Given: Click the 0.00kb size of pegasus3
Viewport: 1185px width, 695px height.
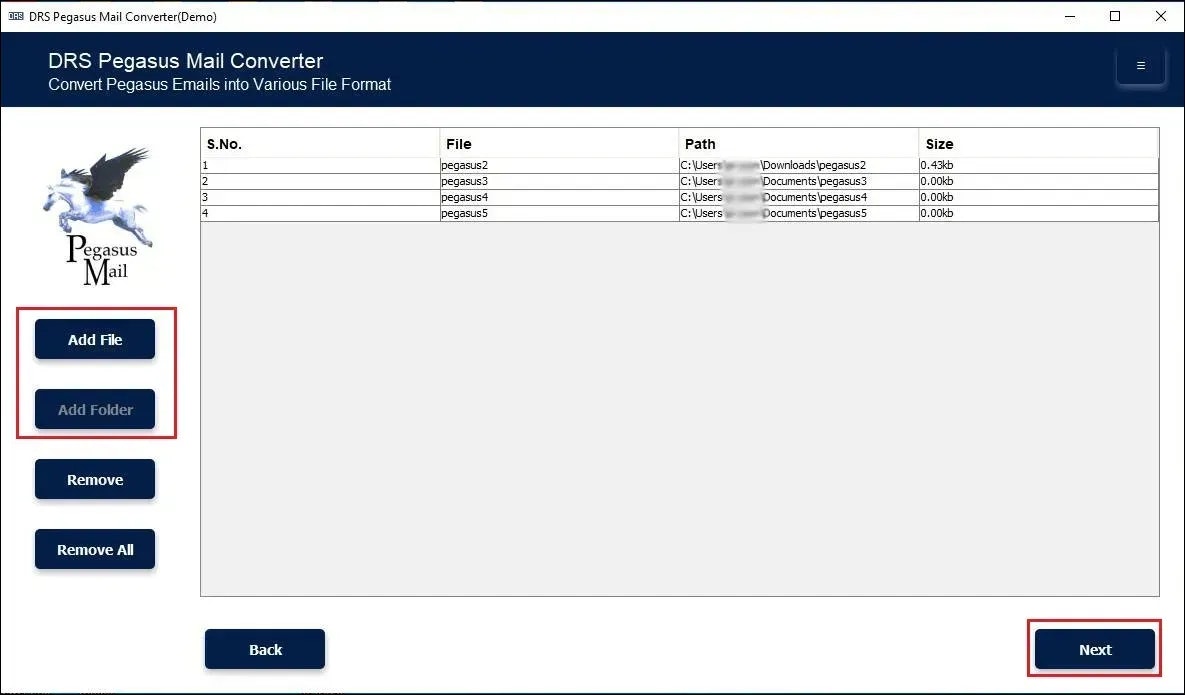Looking at the screenshot, I should tap(1038, 181).
